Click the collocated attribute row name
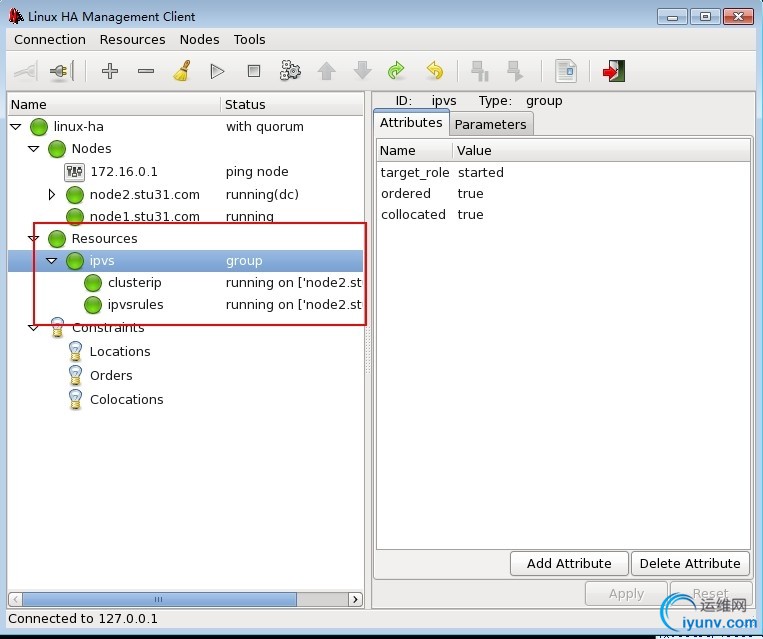 click(413, 215)
